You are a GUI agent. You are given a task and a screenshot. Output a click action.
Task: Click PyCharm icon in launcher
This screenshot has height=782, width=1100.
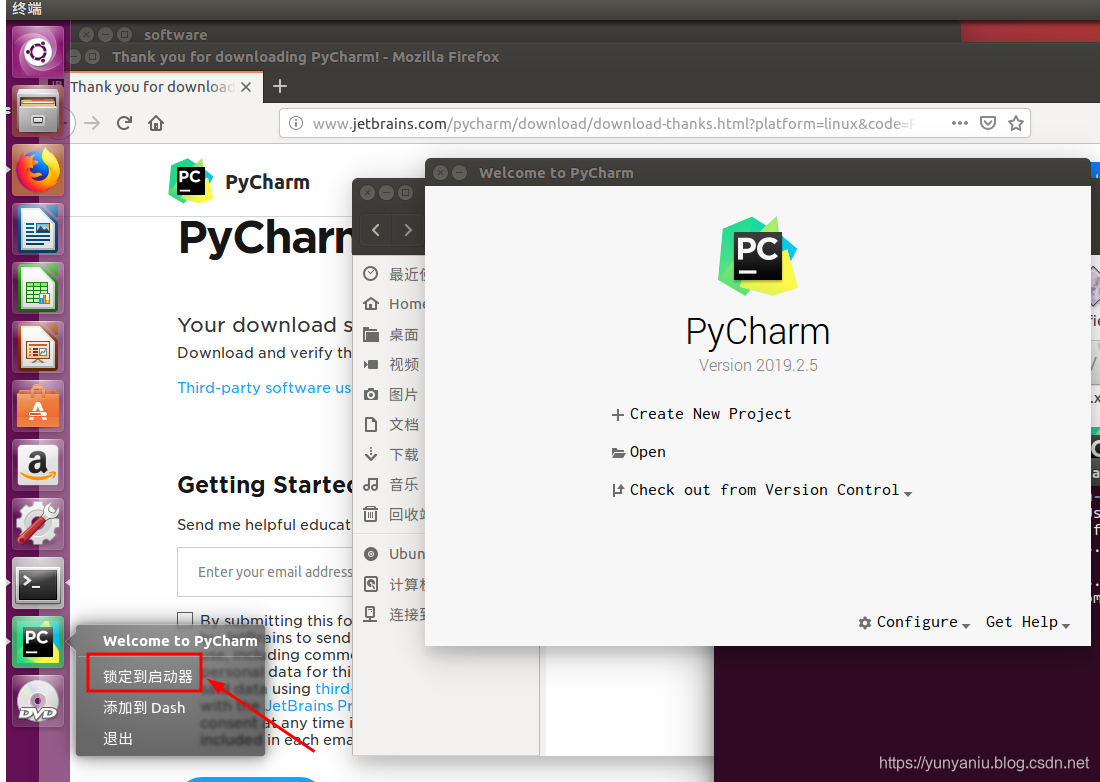coord(38,642)
